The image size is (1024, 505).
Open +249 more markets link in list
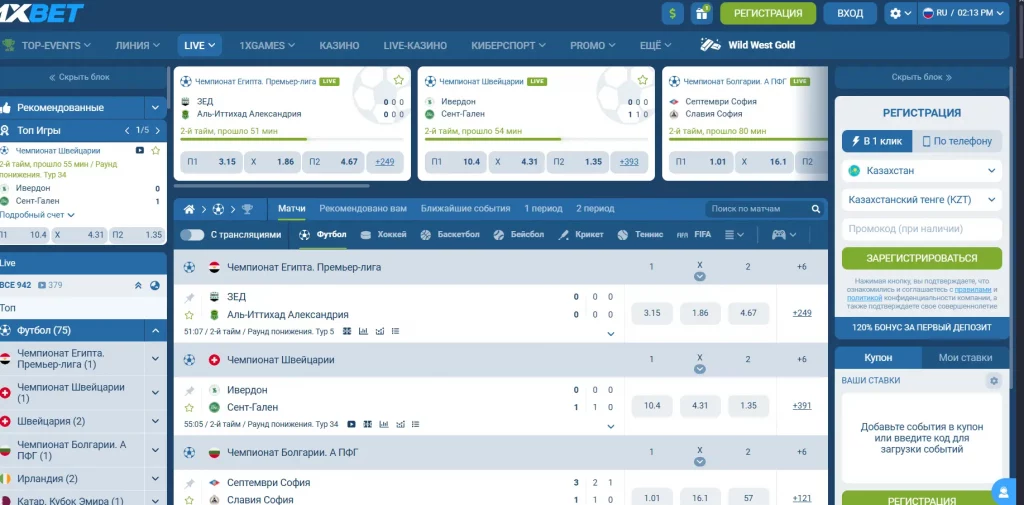click(x=802, y=313)
